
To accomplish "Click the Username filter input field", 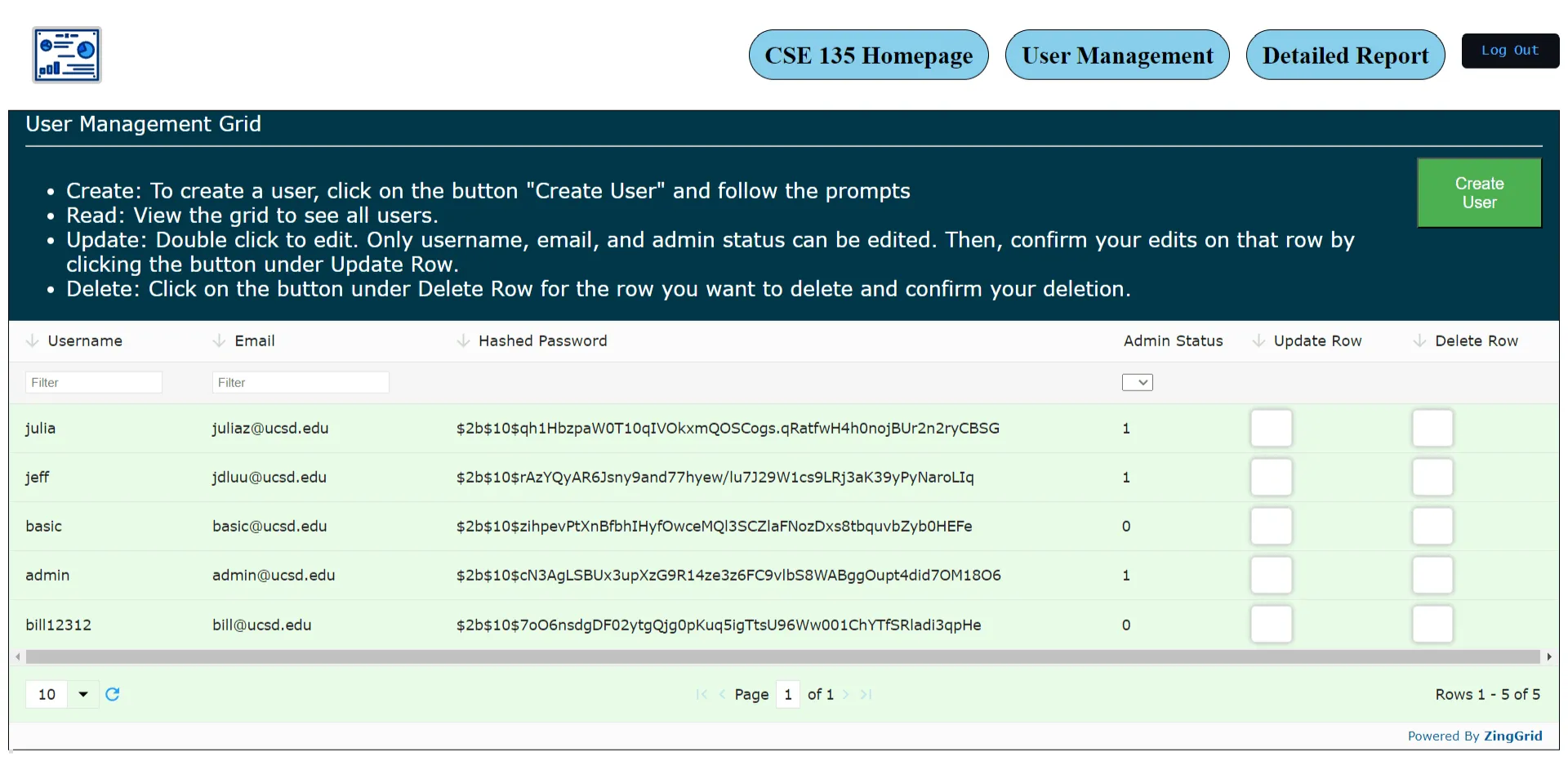I will (x=93, y=382).
